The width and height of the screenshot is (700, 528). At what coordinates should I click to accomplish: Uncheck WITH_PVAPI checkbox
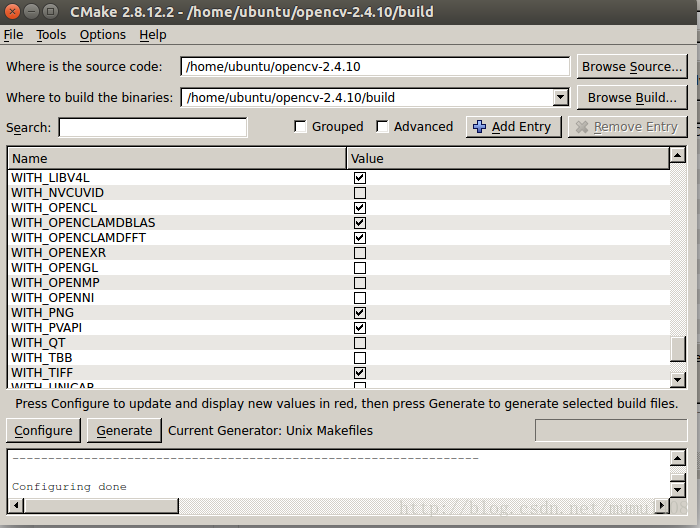pos(360,328)
